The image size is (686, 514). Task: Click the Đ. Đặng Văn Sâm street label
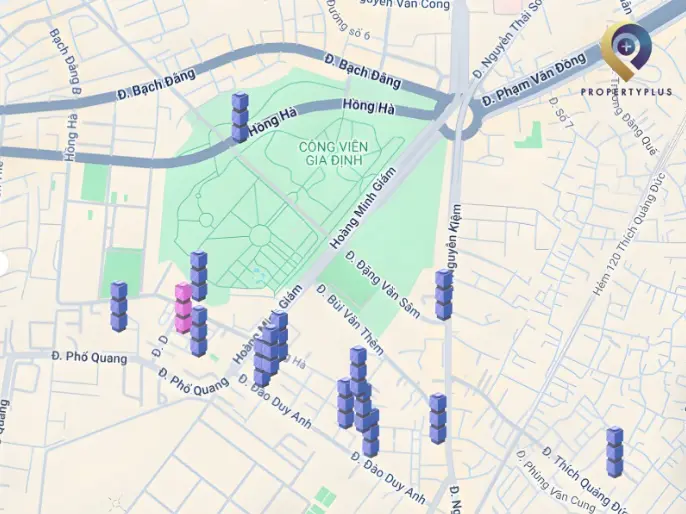(382, 284)
